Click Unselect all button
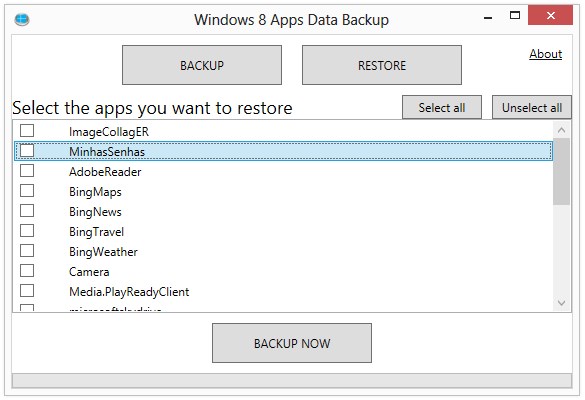This screenshot has width=585, height=400. (x=532, y=107)
